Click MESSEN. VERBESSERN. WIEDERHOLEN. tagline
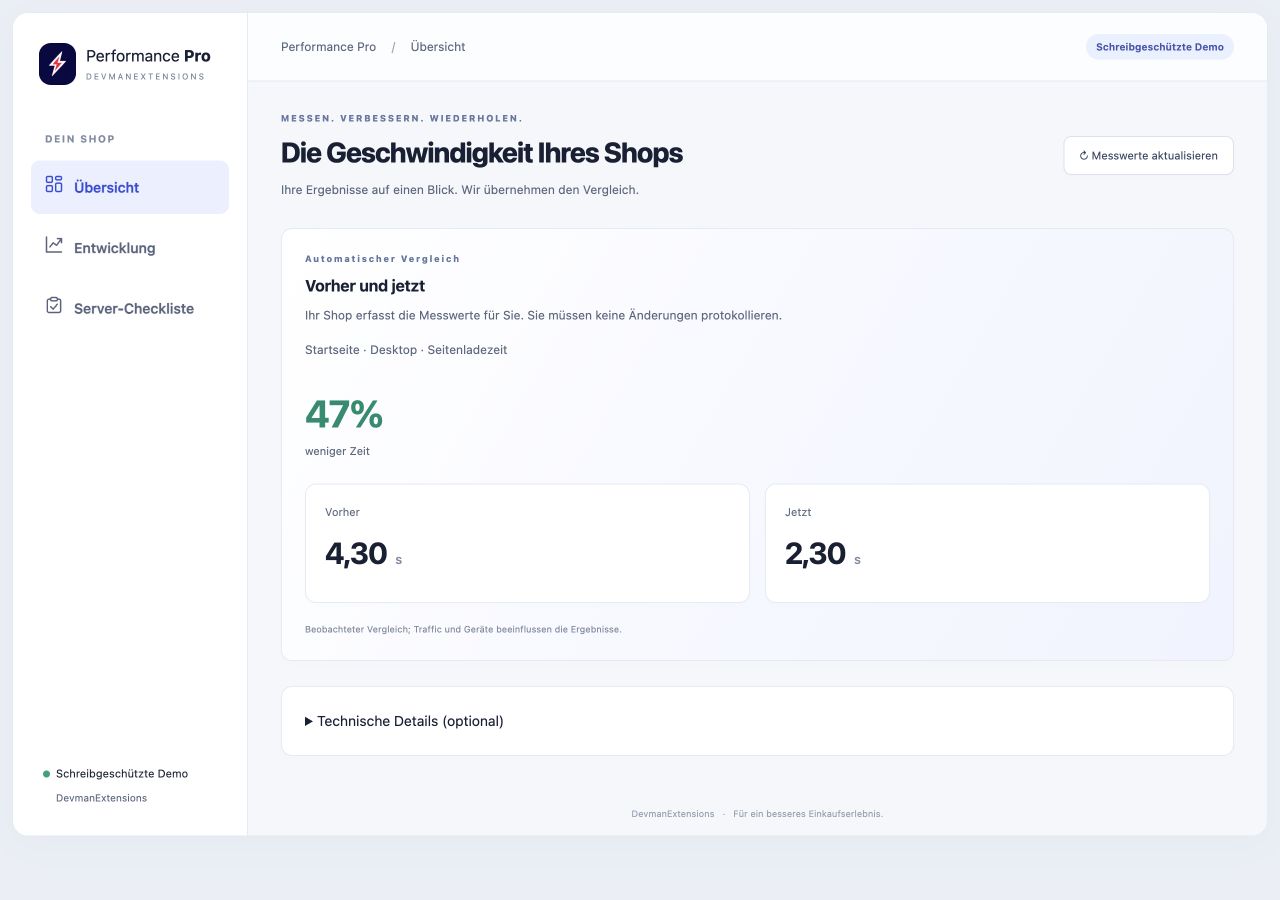Viewport: 1280px width, 900px height. click(402, 118)
